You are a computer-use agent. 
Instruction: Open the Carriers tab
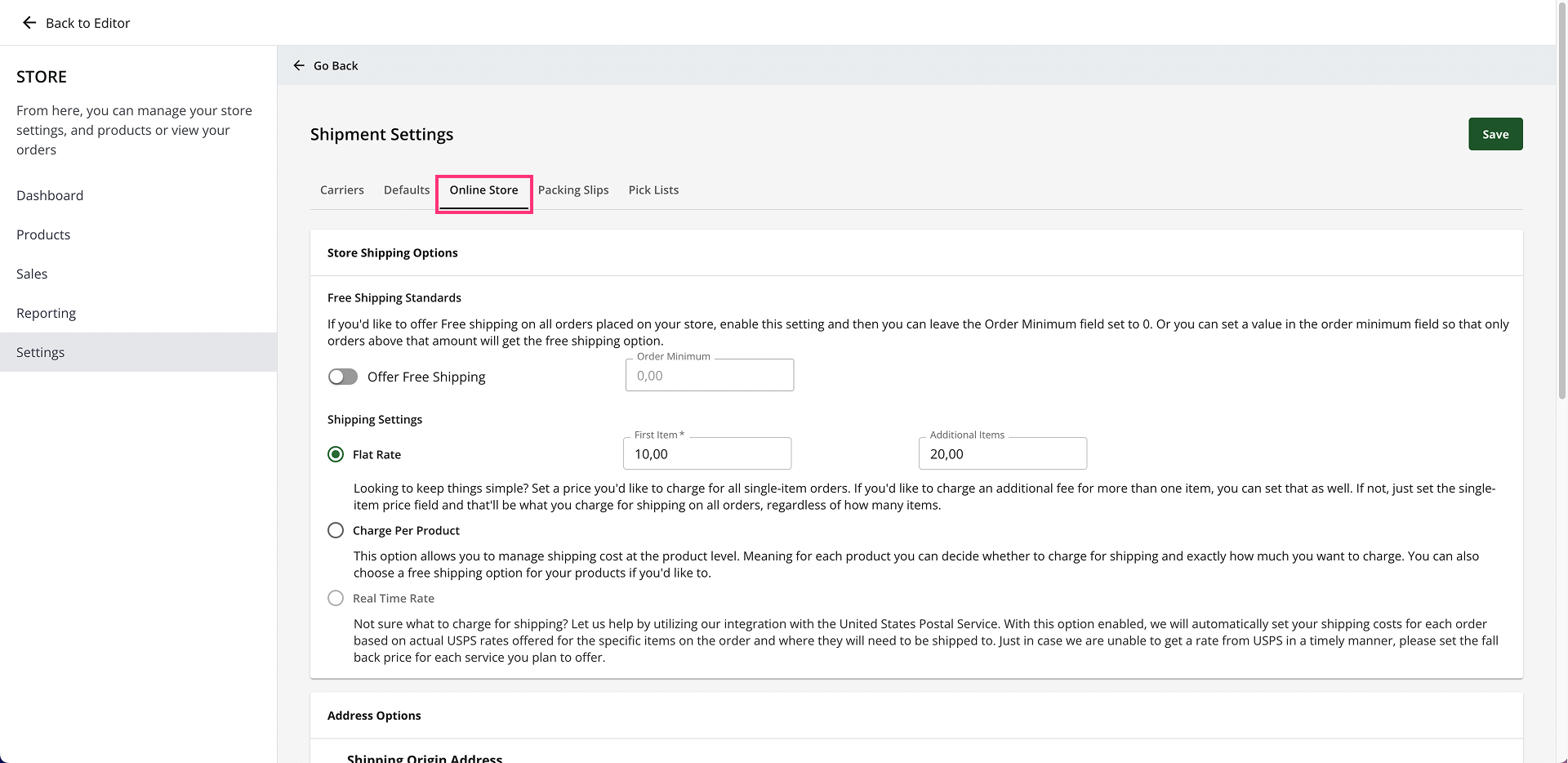(342, 190)
